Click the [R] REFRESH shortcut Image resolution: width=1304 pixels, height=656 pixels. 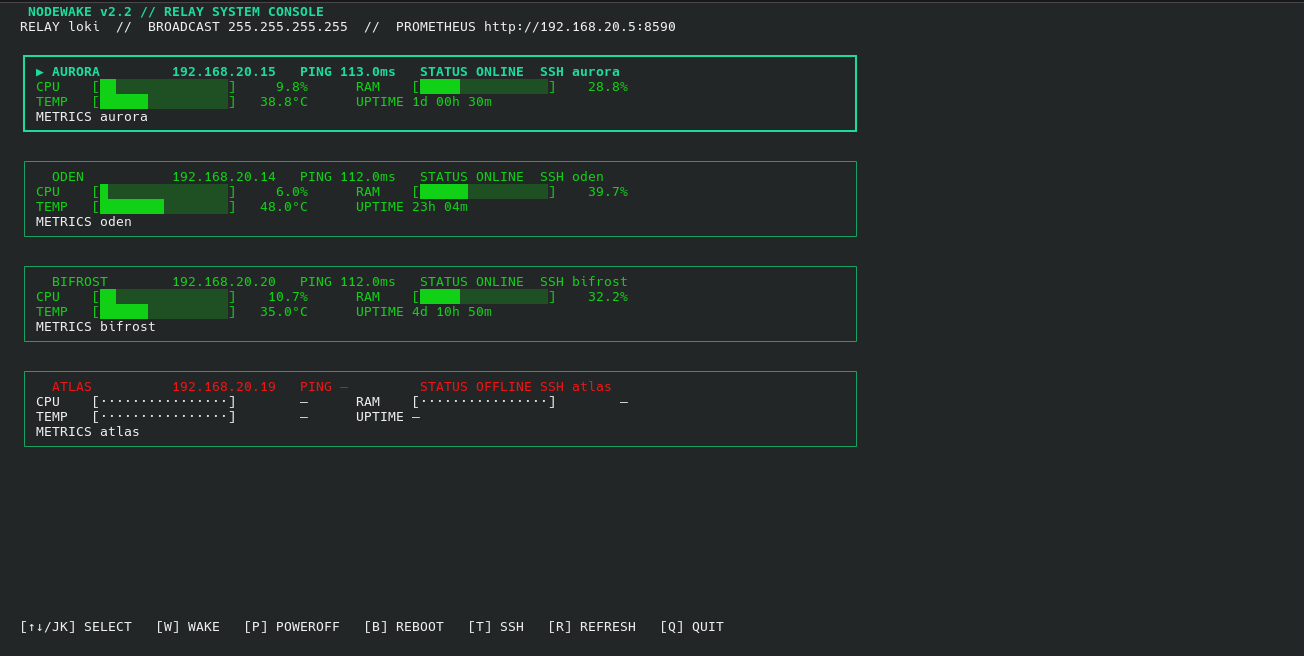pos(592,627)
